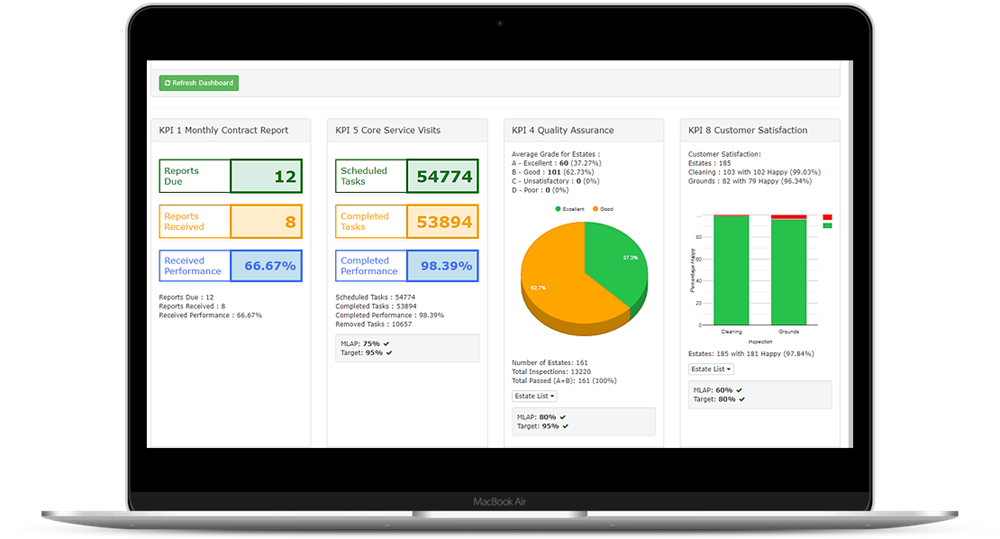Open Estate List dropdown under Quality Assurance

(x=534, y=397)
